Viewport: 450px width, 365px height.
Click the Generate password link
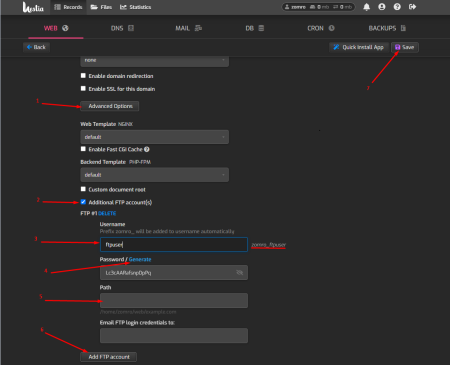pos(140,259)
